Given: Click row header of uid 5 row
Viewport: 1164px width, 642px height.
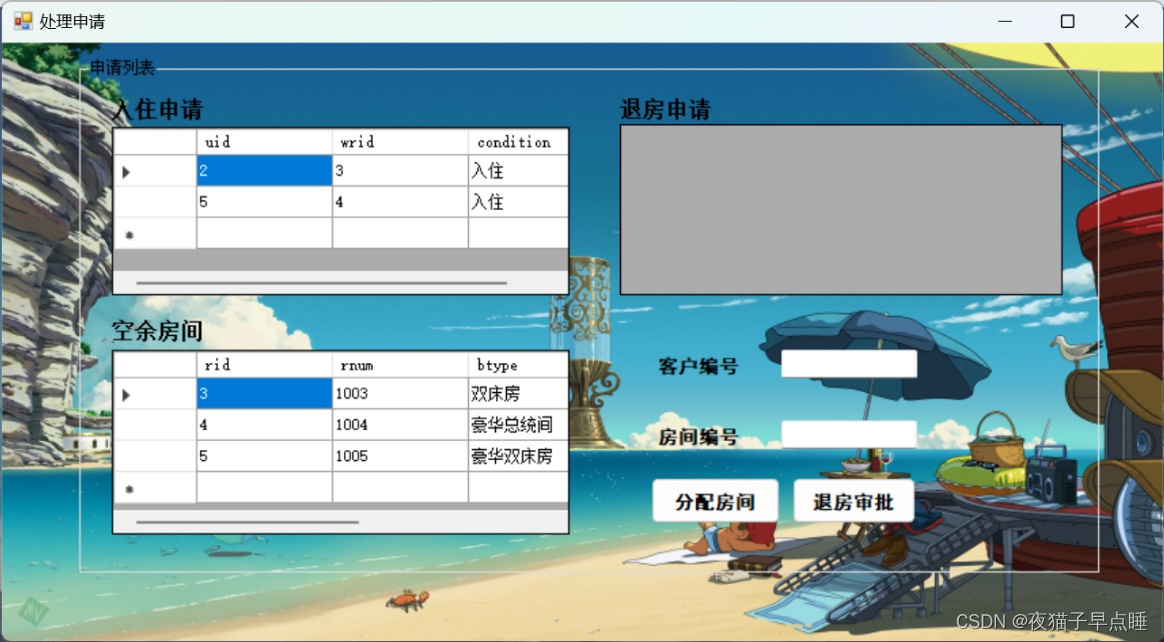Looking at the screenshot, I should (x=155, y=202).
